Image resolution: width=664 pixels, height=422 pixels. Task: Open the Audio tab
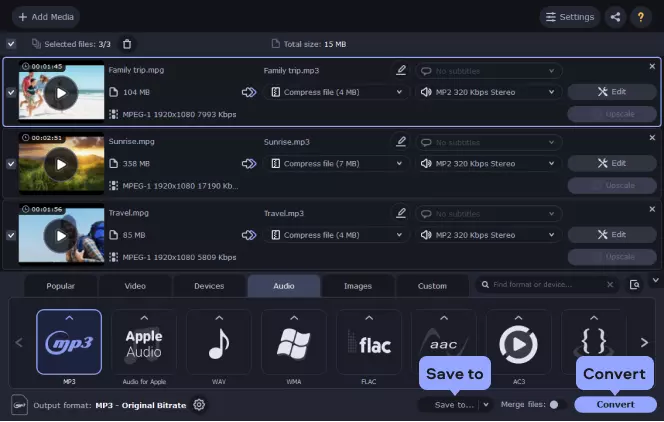284,286
